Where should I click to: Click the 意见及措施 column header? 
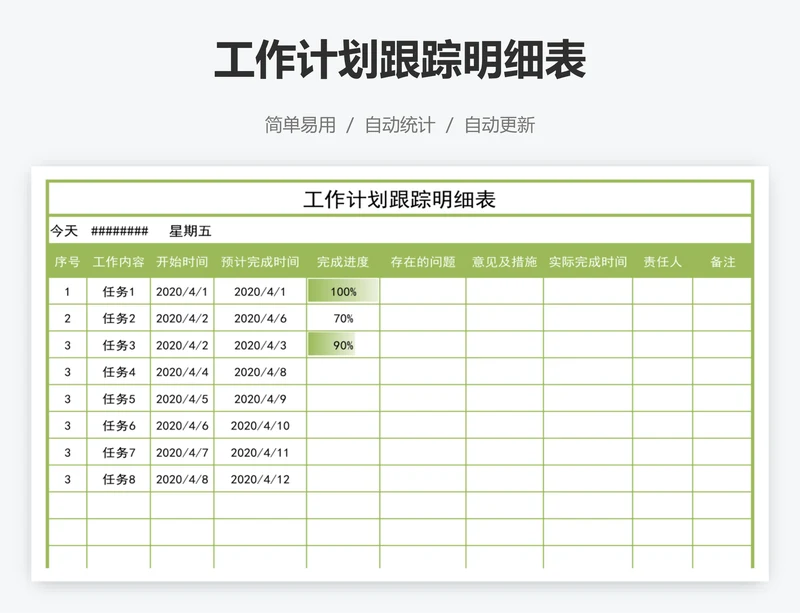(x=505, y=262)
